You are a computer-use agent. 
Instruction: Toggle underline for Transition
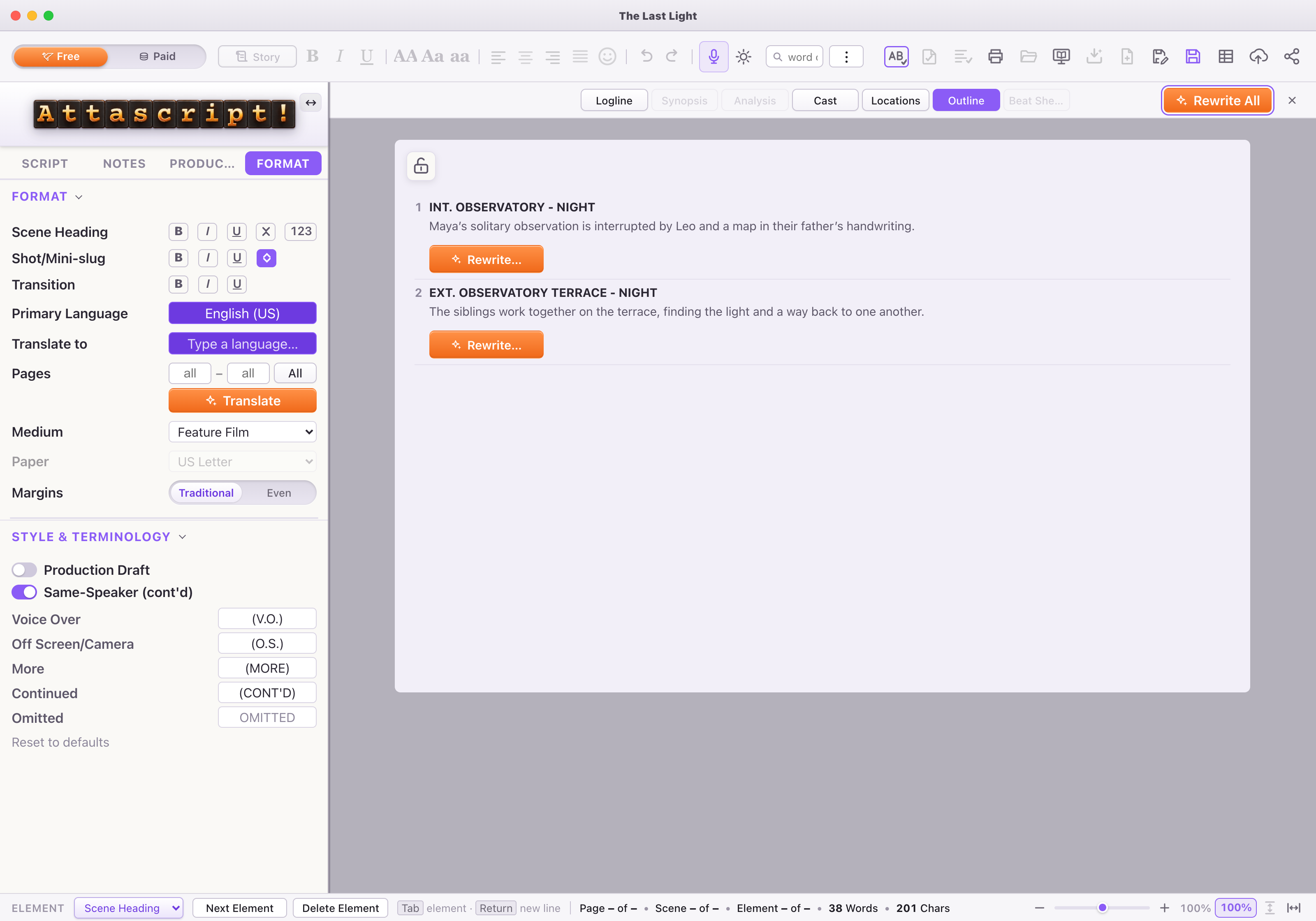[236, 284]
